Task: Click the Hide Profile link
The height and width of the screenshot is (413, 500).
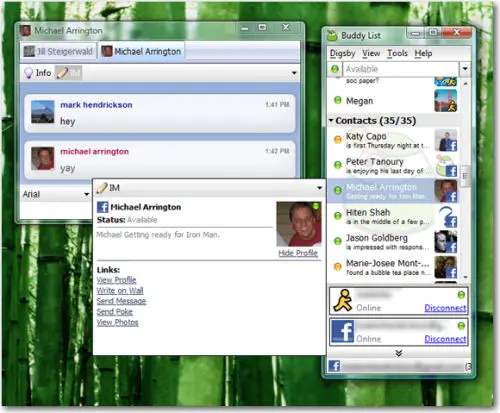Action: tap(298, 253)
